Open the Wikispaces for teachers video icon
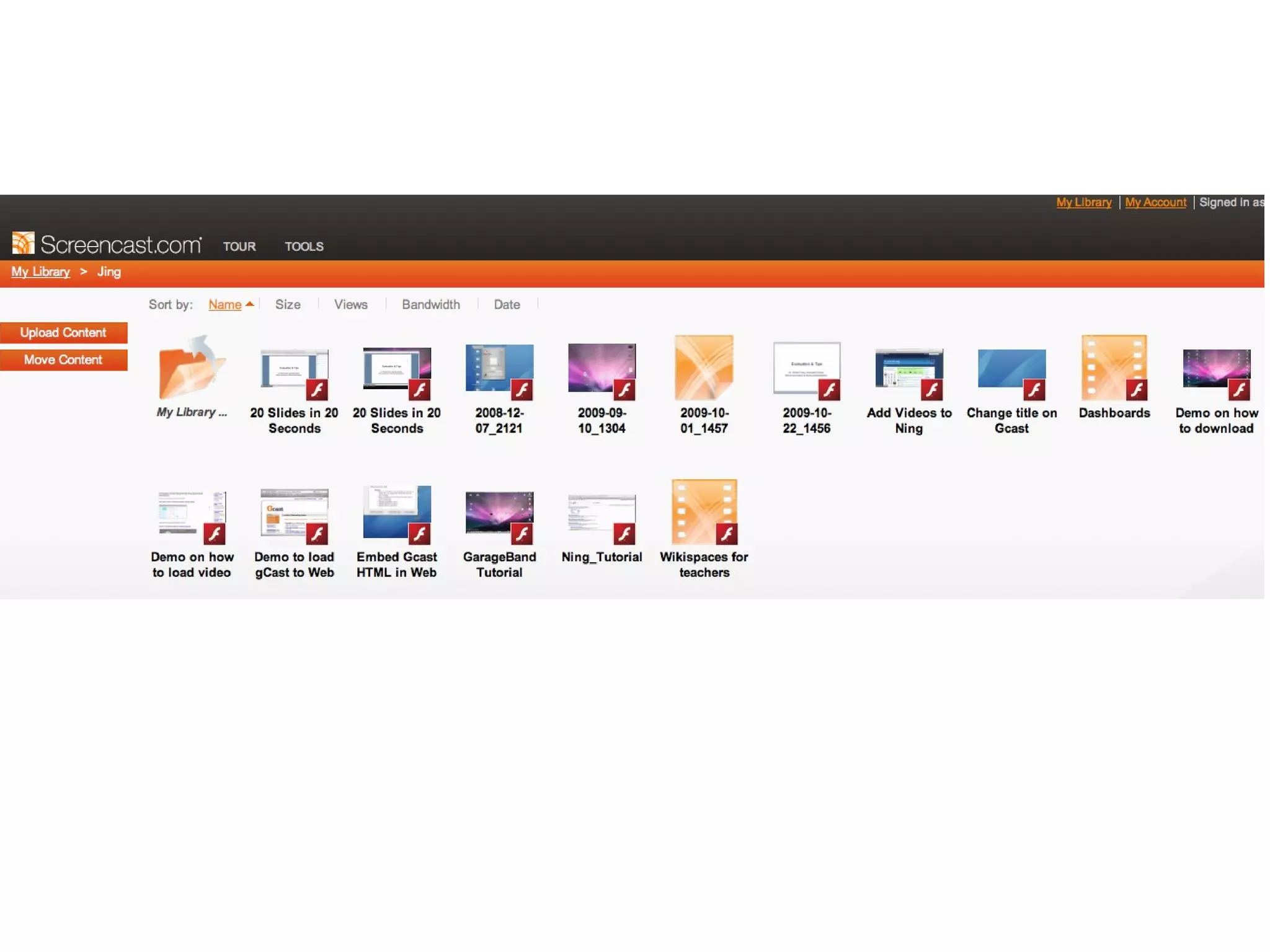The image size is (1270, 952). click(x=704, y=513)
